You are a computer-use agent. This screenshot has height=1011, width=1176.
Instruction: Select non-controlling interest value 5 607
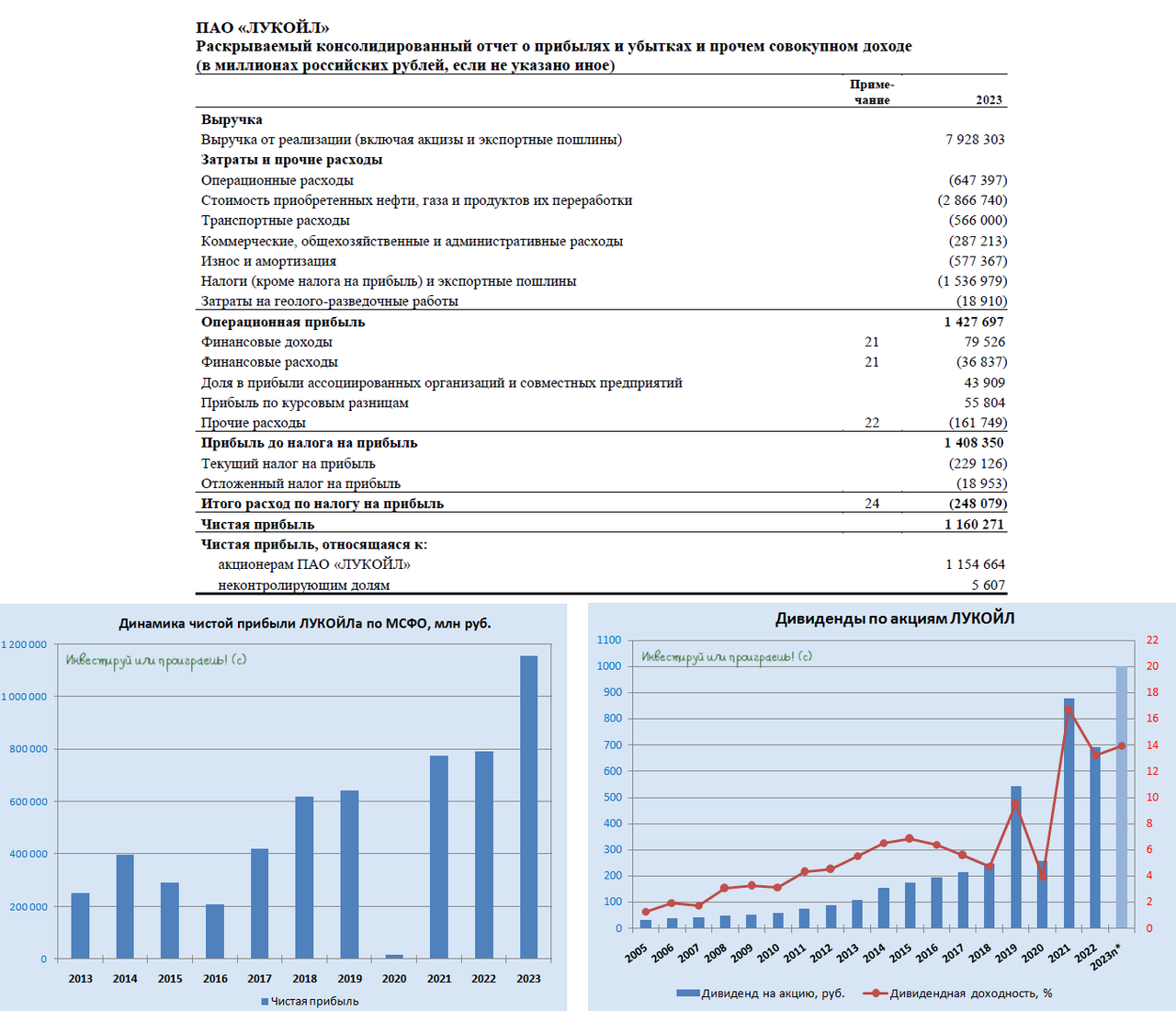pos(989,585)
